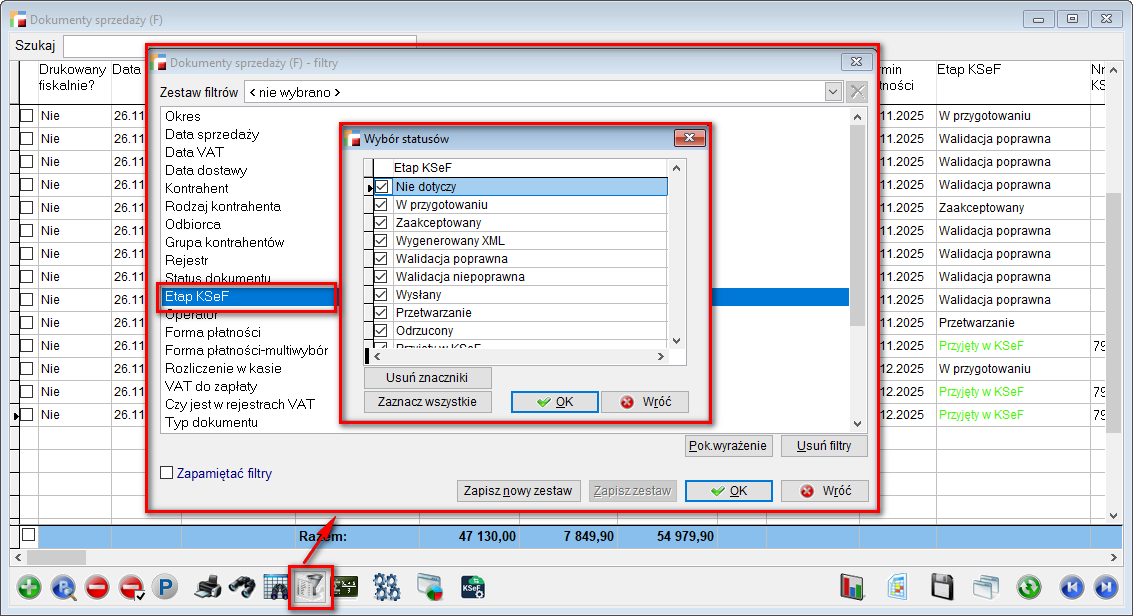
Task: Open the 'Zestaw filtrów' dropdown
Action: click(x=833, y=92)
